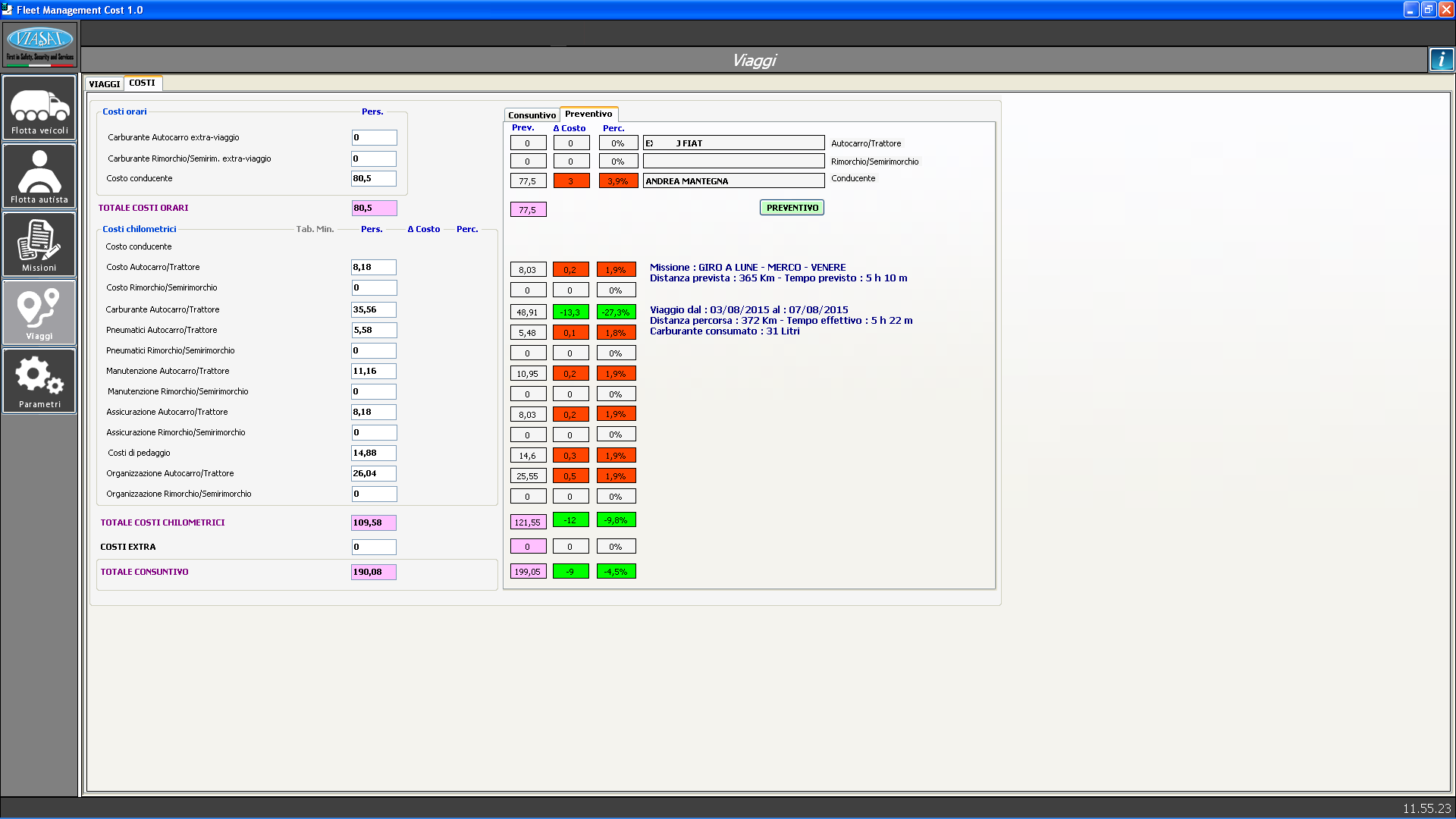
Task: Open the Flotta autista section
Action: 39,176
